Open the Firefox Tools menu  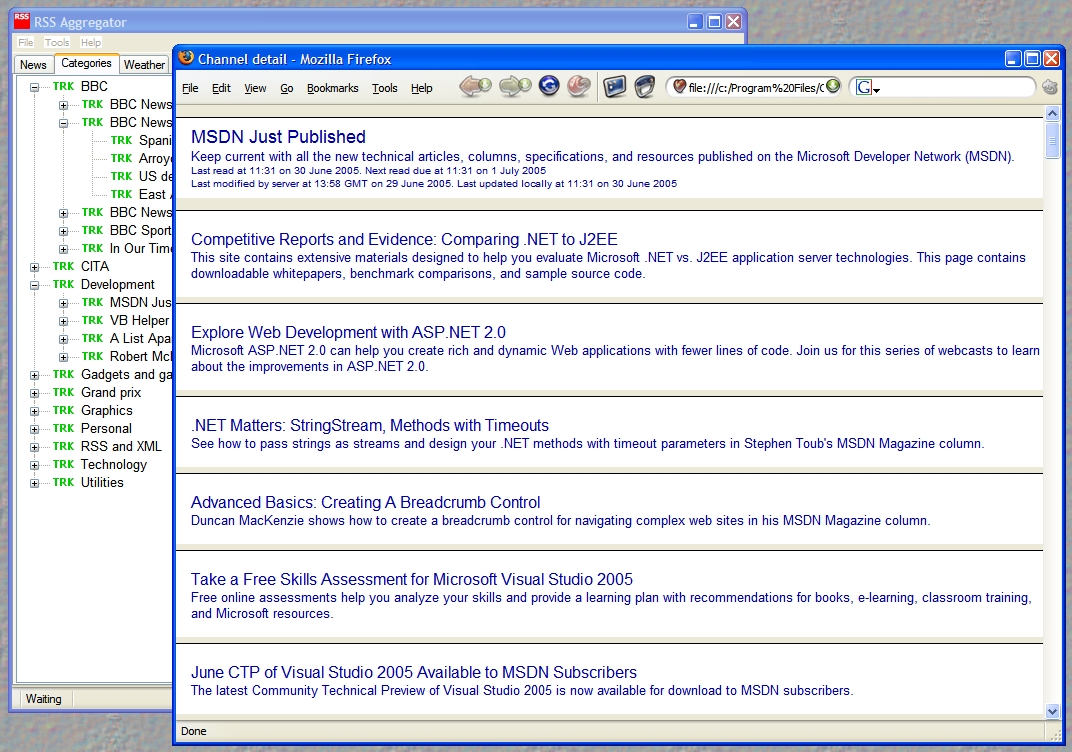pyautogui.click(x=384, y=88)
